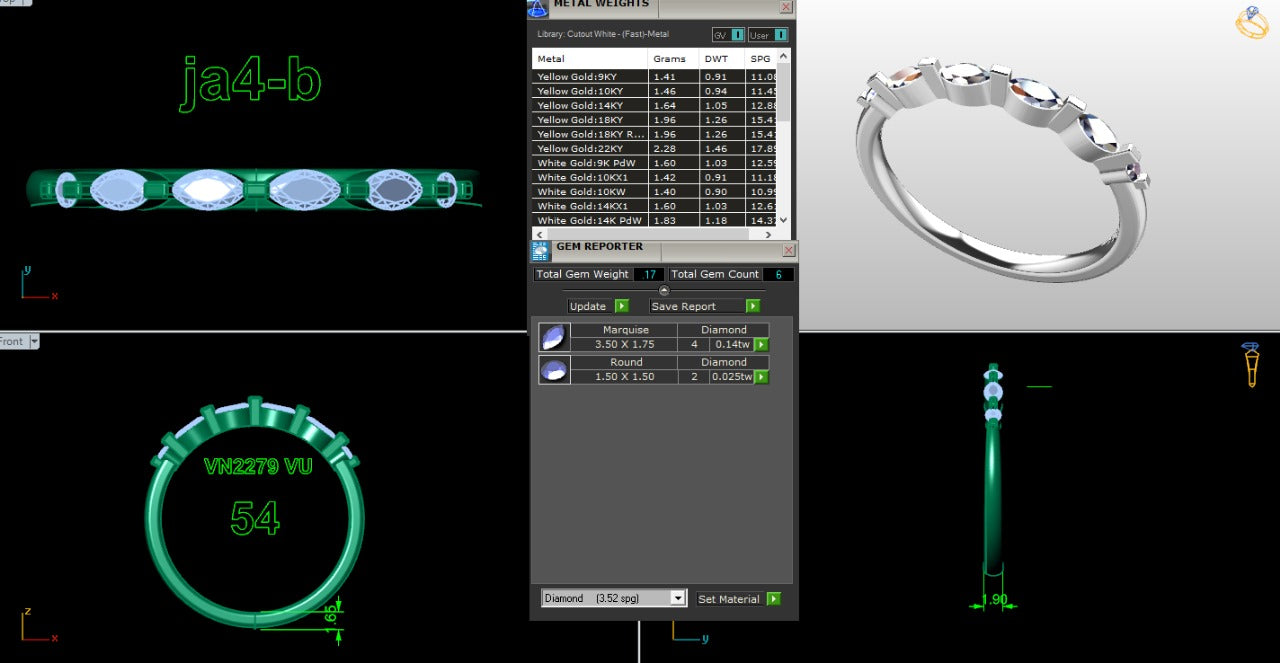Click green arrow on Round 0.025tw row

tap(761, 377)
